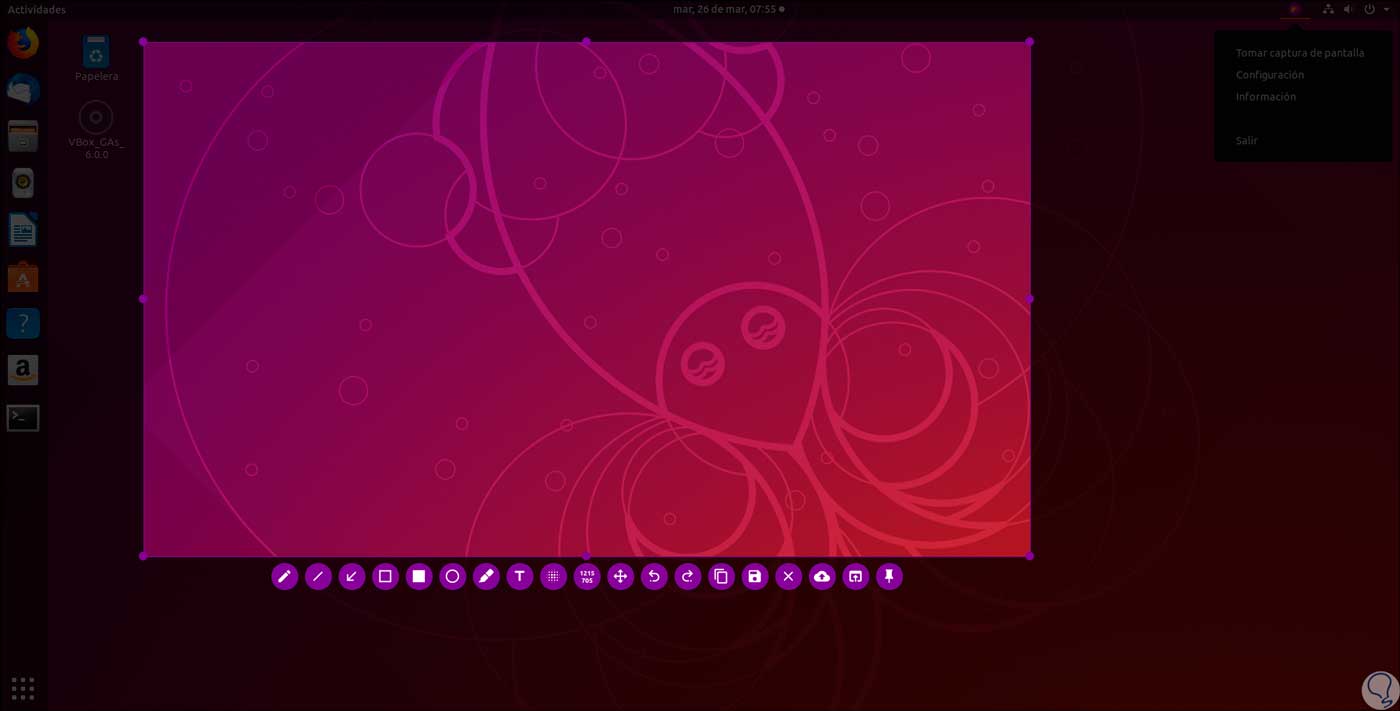
Task: Open Ubuntu Software from the dock
Action: pos(23,277)
